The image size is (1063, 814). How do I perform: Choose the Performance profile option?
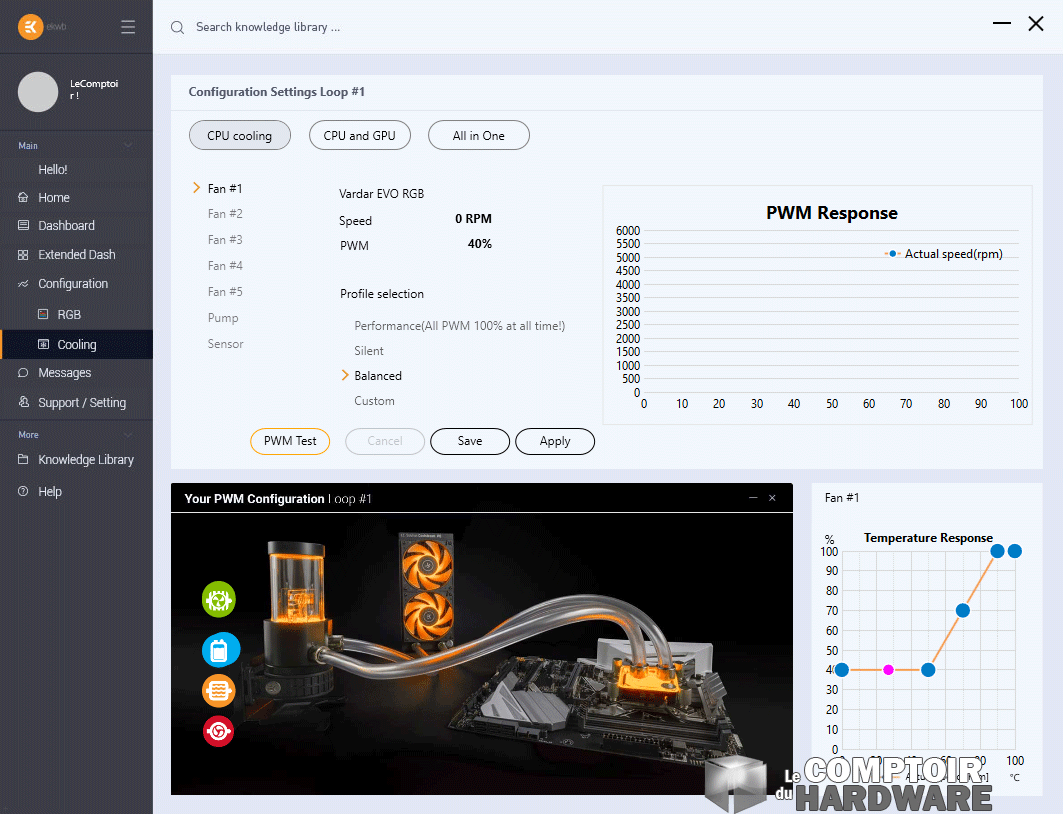pyautogui.click(x=459, y=326)
